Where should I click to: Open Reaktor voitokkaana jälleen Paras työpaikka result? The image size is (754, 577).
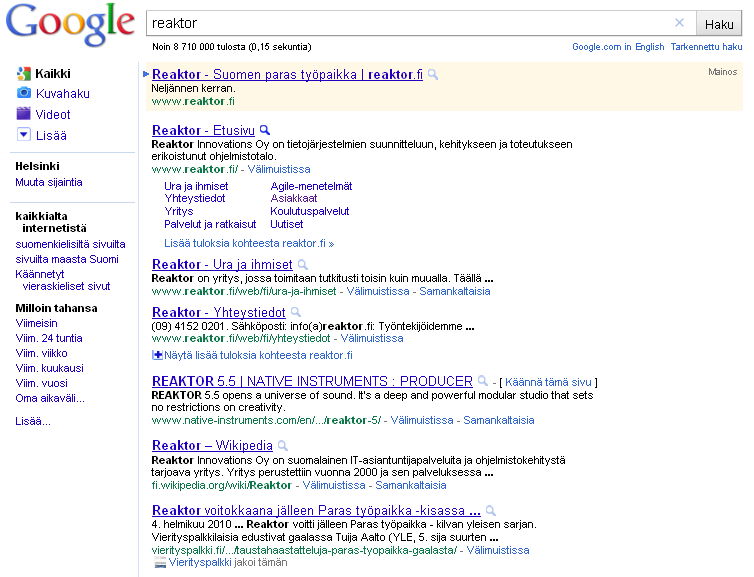pyautogui.click(x=316, y=511)
